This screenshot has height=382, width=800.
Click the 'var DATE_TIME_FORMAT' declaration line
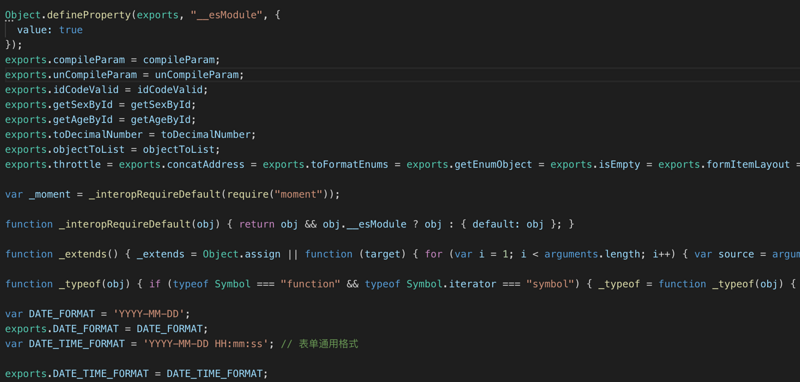click(x=182, y=344)
